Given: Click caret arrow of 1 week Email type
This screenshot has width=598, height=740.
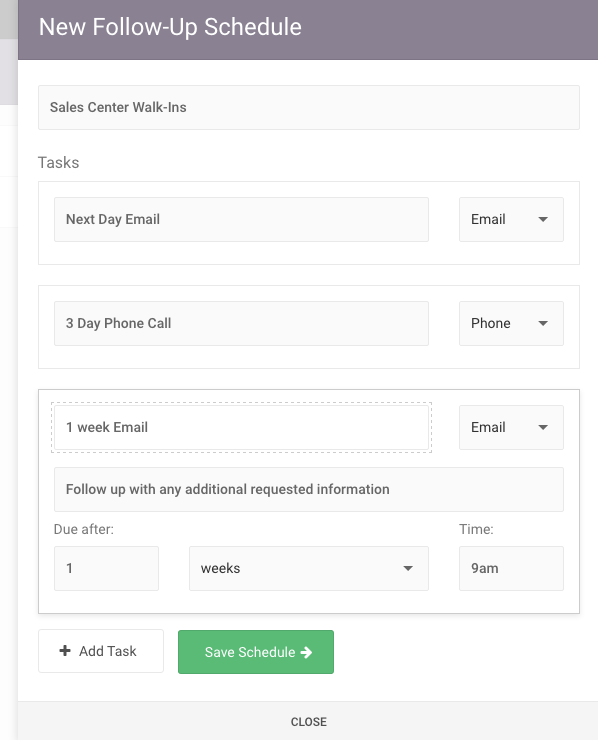Looking at the screenshot, I should [543, 427].
